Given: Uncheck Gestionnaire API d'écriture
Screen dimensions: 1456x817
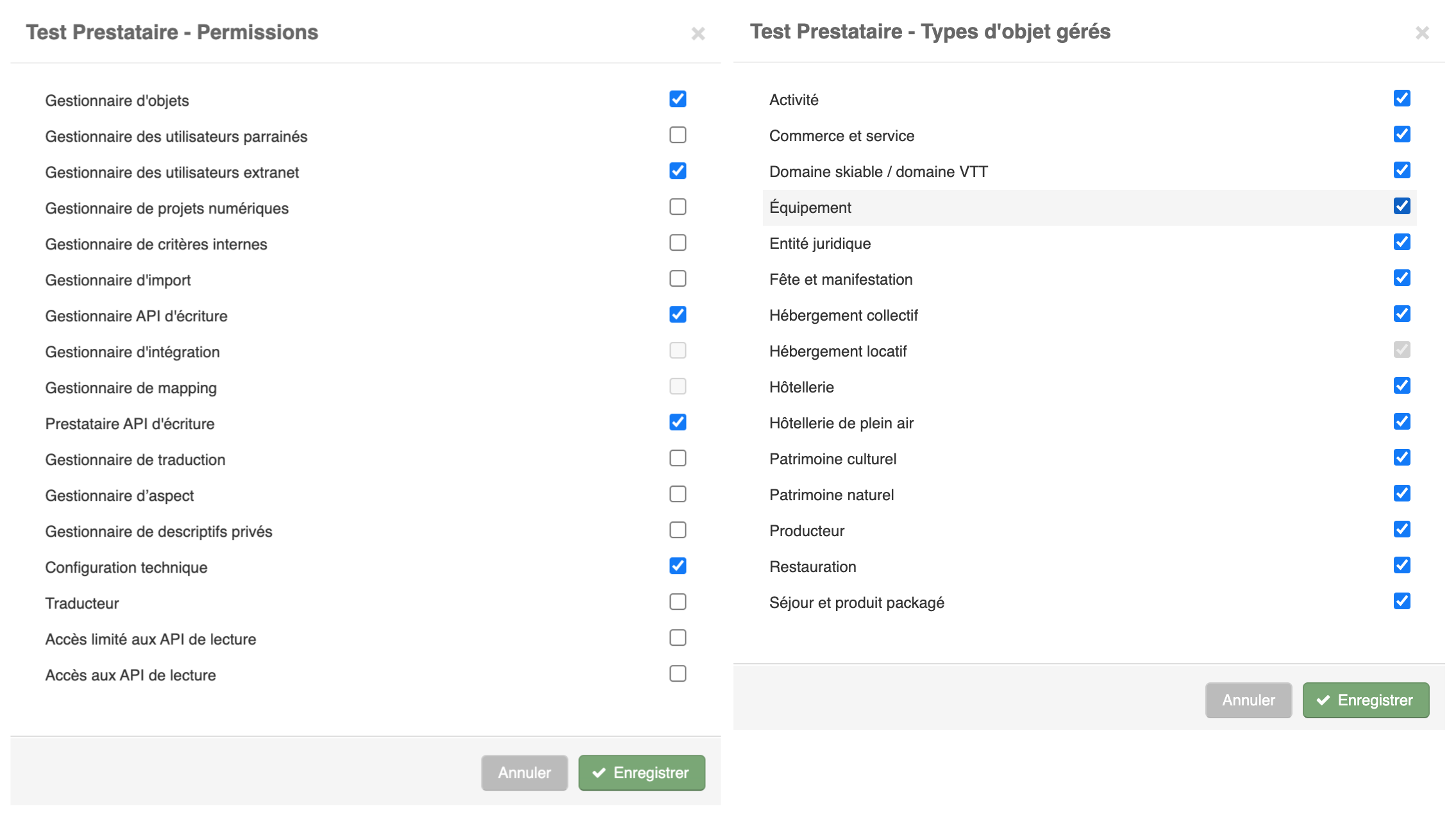Looking at the screenshot, I should point(678,314).
